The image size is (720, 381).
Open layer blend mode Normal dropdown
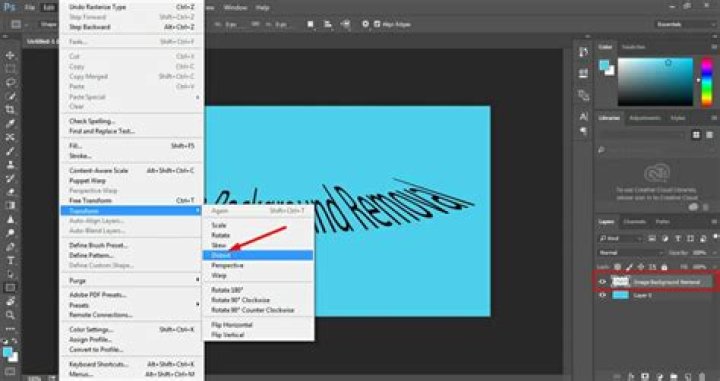(630, 253)
